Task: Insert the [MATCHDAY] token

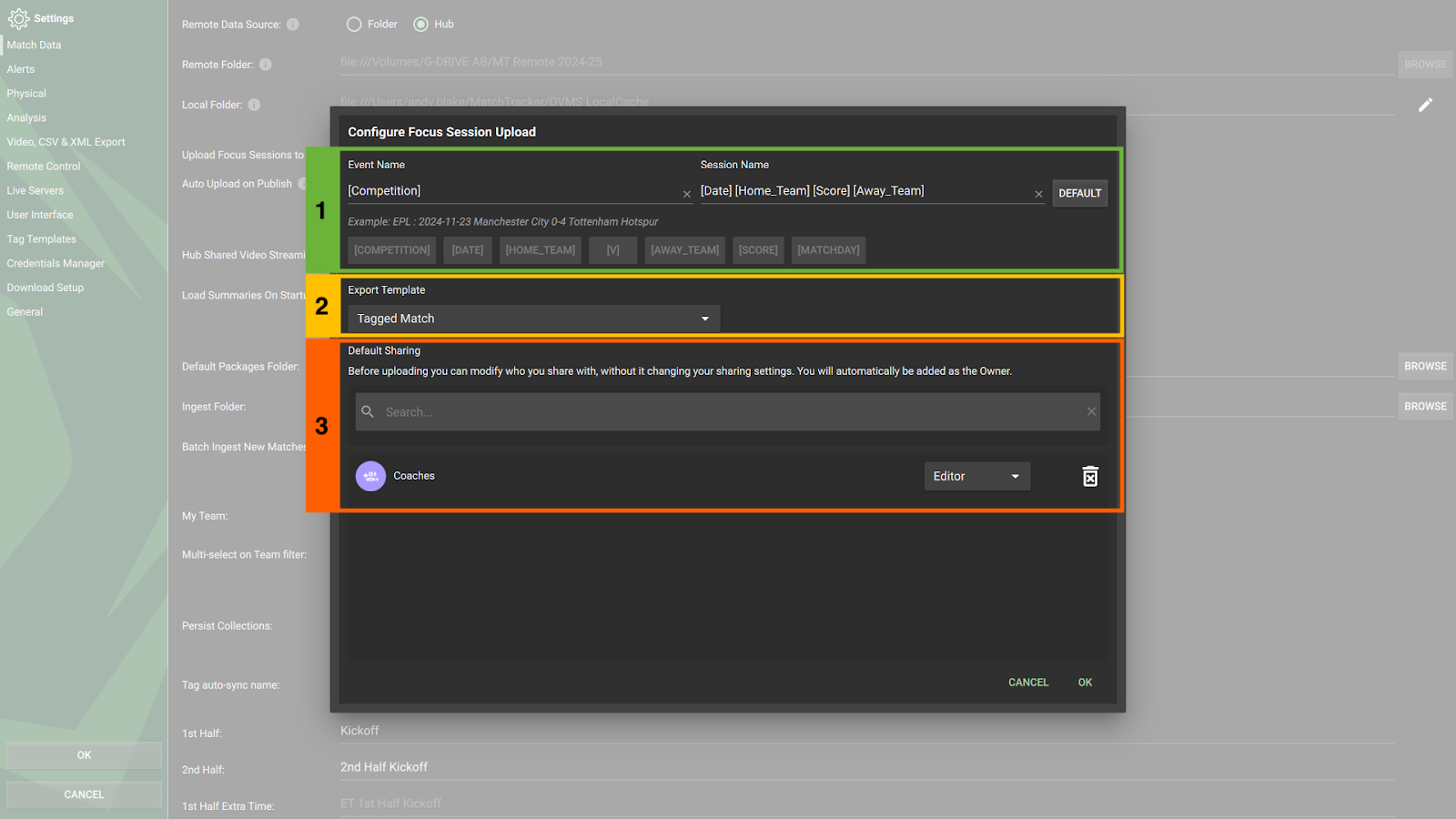Action: [x=827, y=249]
